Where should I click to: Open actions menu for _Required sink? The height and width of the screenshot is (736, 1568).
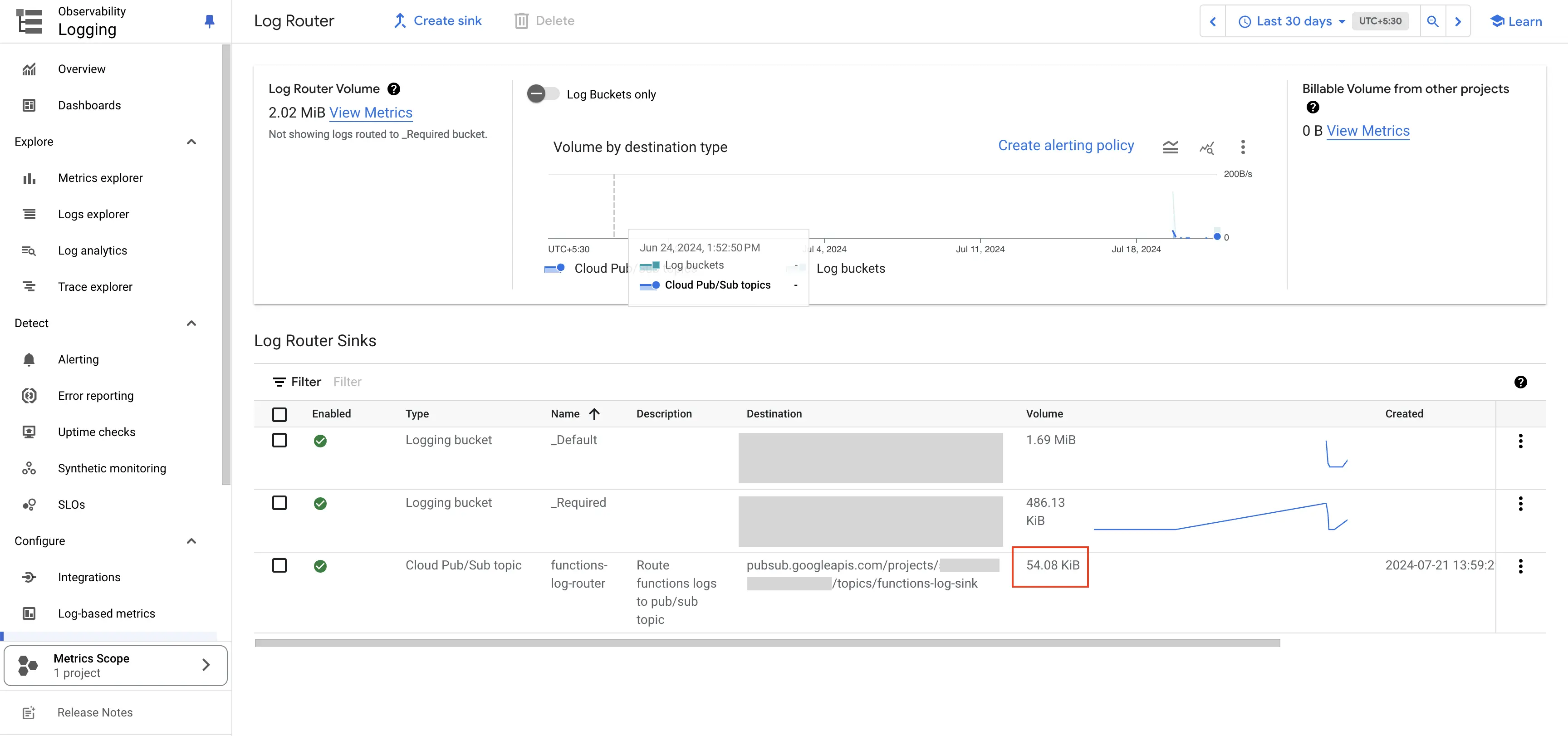pos(1520,504)
